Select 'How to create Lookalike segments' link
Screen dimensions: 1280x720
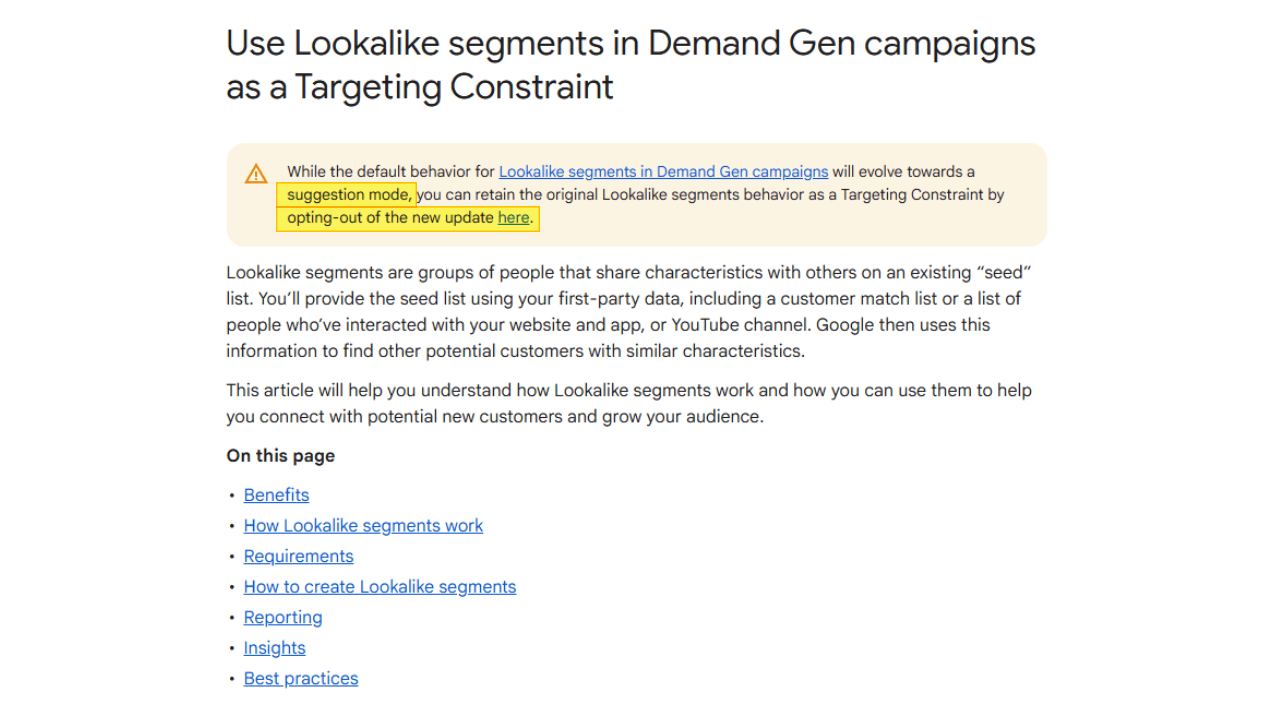pyautogui.click(x=380, y=587)
